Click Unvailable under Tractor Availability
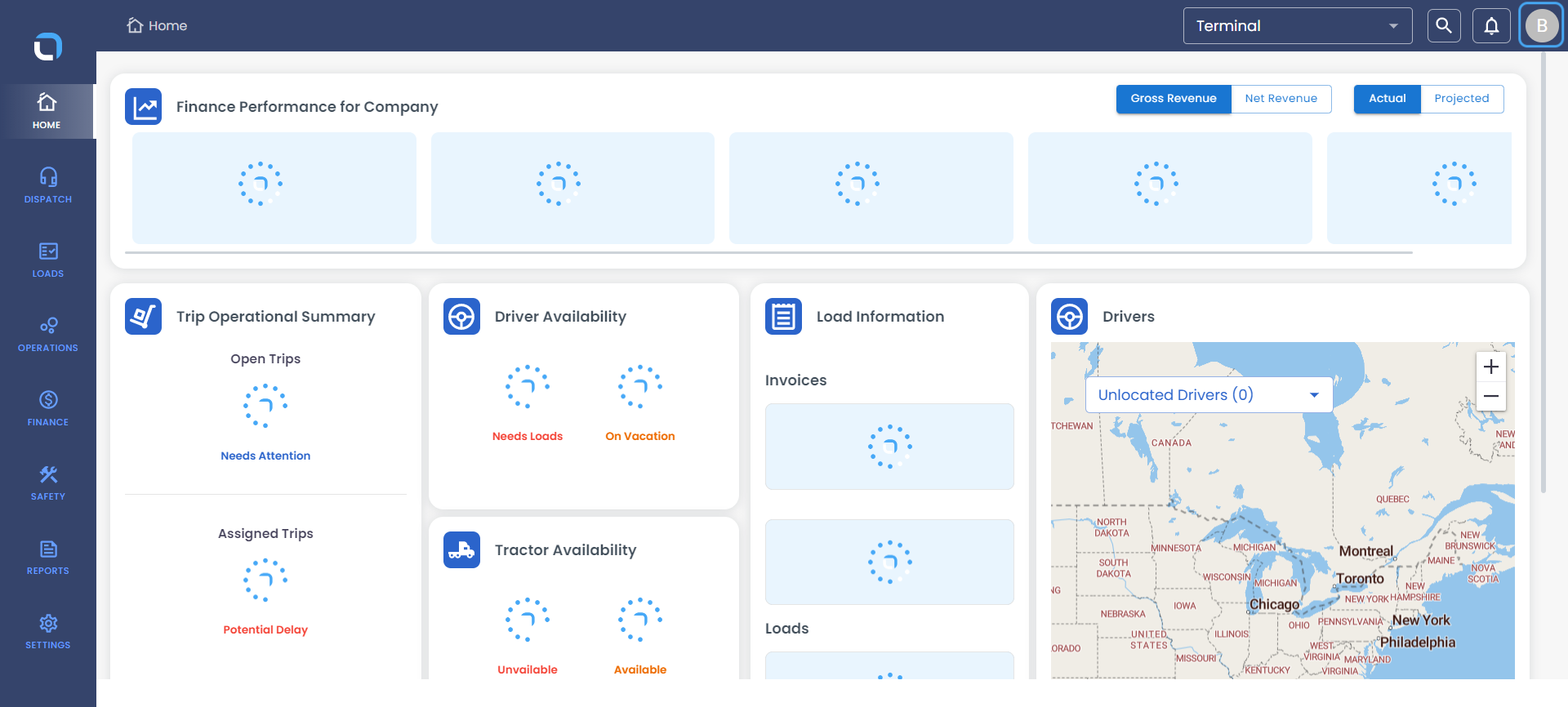This screenshot has height=707, width=1568. (x=528, y=670)
